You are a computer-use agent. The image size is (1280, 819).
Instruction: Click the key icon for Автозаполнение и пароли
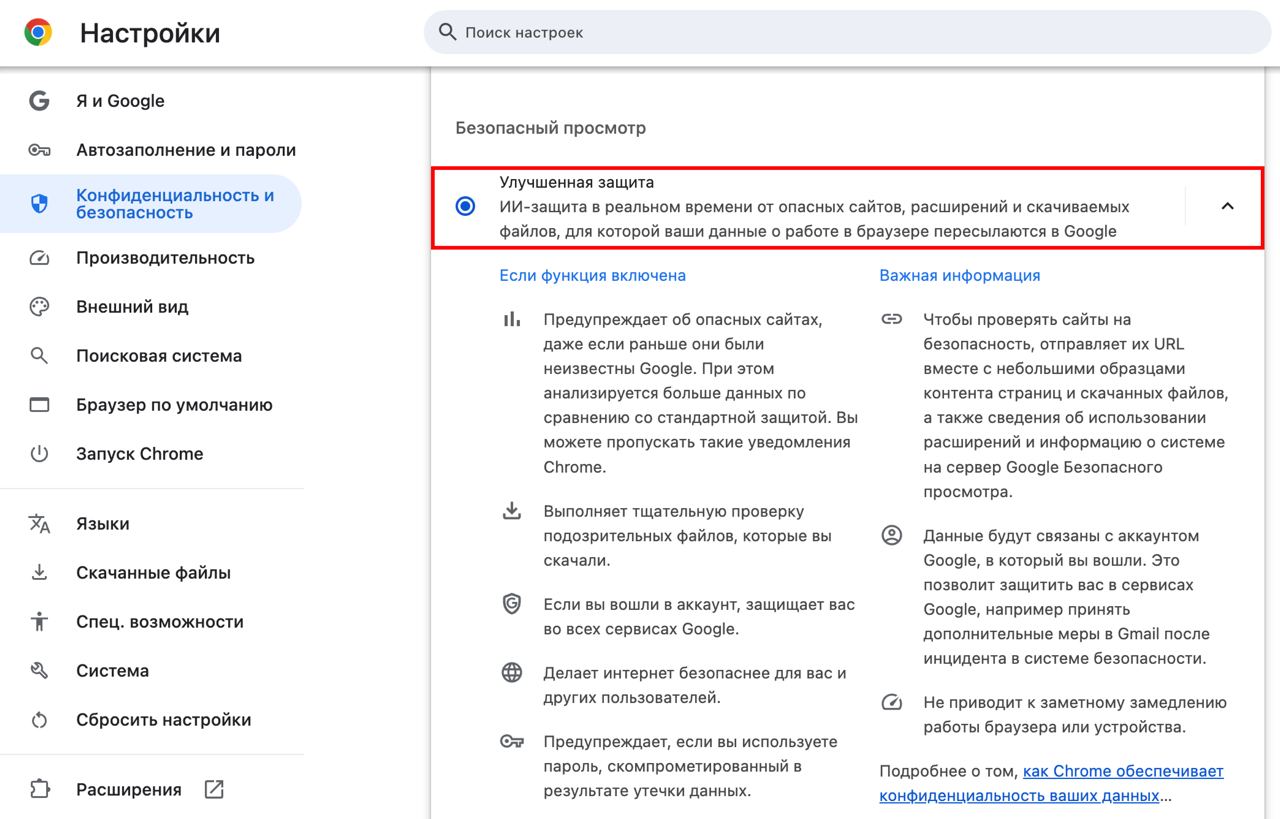pyautogui.click(x=39, y=150)
